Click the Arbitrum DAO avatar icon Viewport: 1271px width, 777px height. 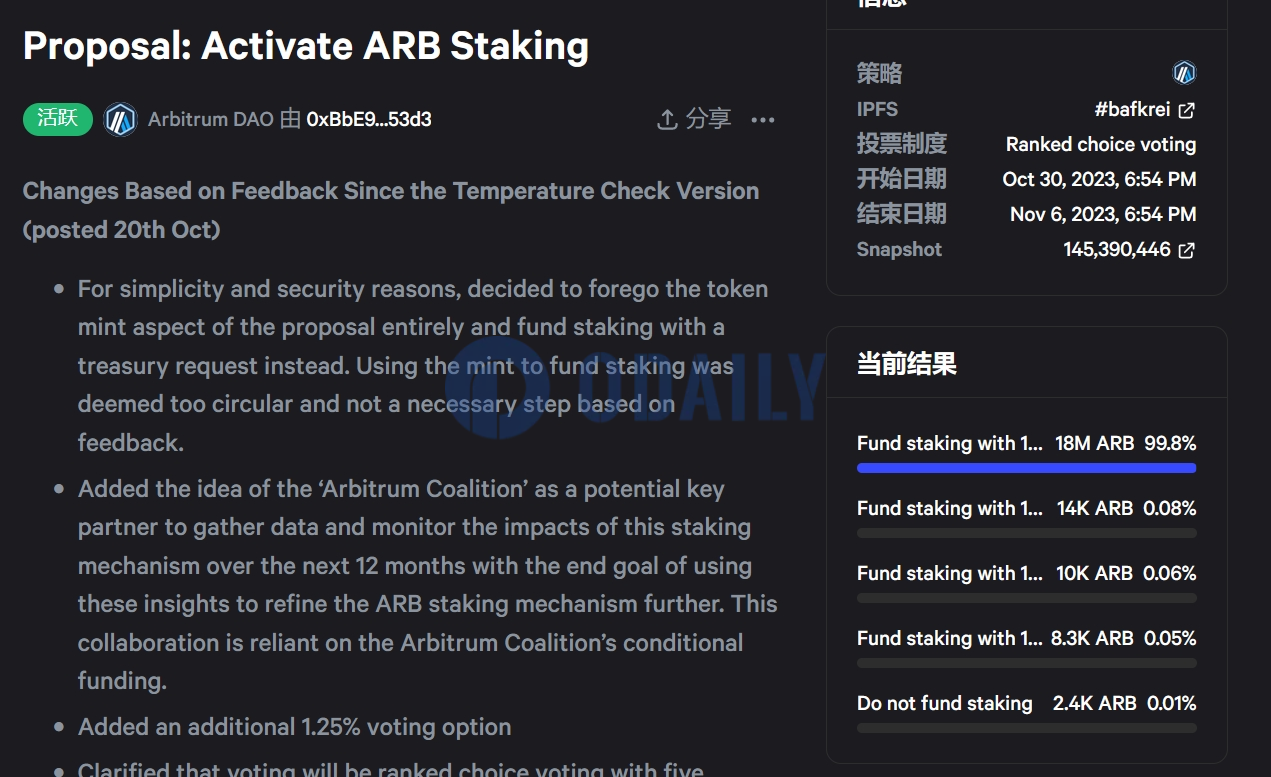click(121, 119)
